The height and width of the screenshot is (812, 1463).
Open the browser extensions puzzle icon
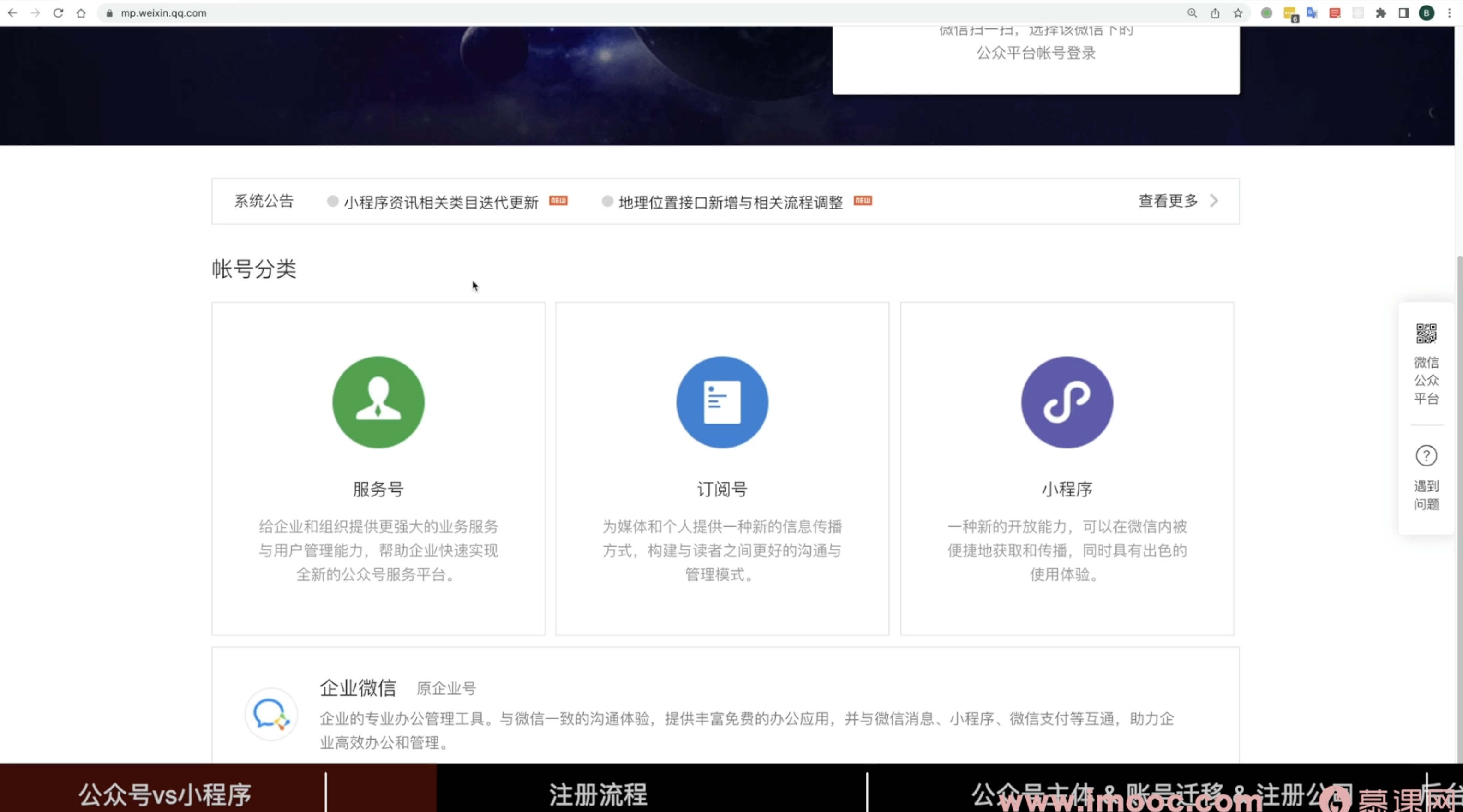(x=1381, y=13)
